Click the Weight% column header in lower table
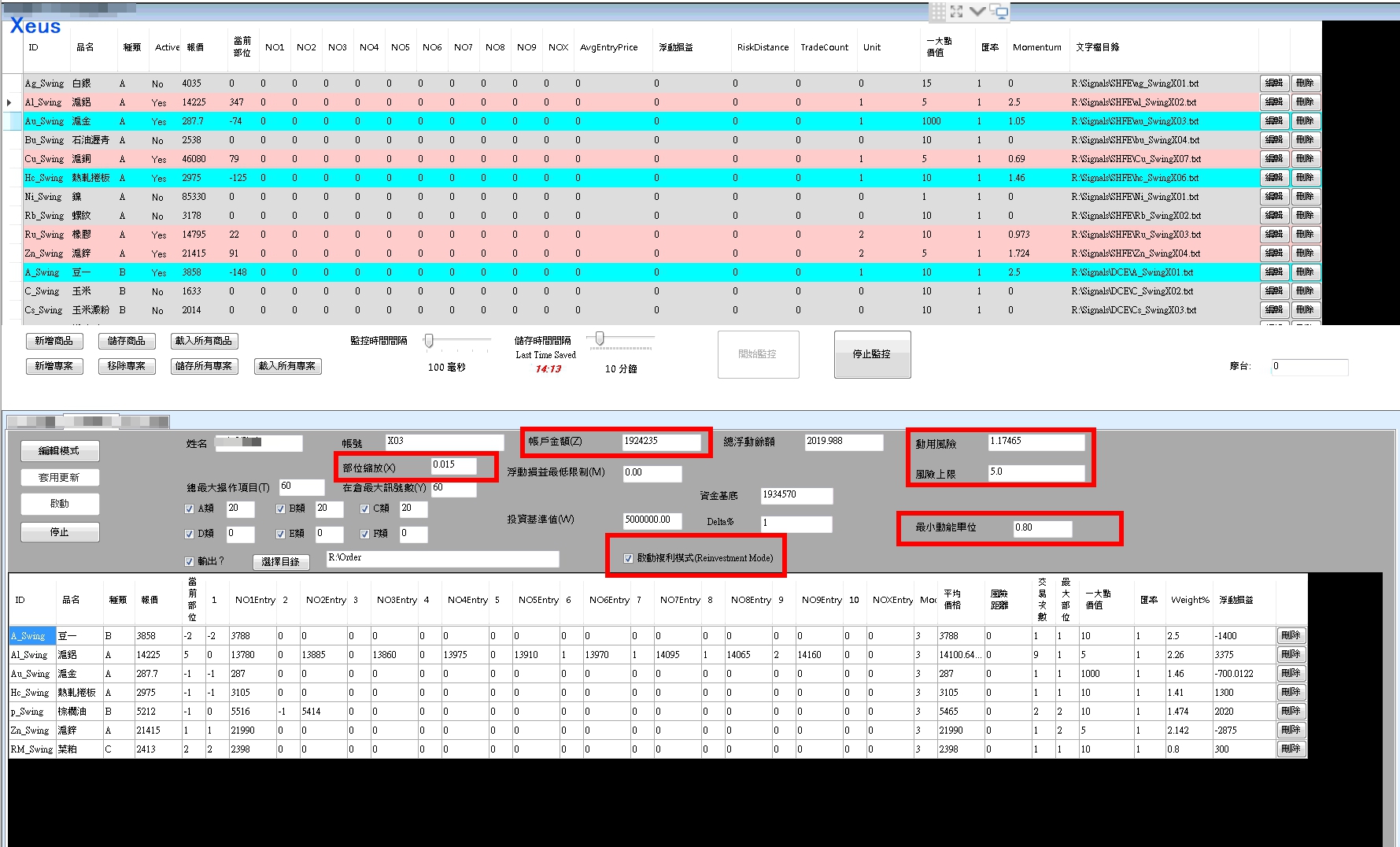Viewport: 1400px width, 847px height. (x=1190, y=600)
